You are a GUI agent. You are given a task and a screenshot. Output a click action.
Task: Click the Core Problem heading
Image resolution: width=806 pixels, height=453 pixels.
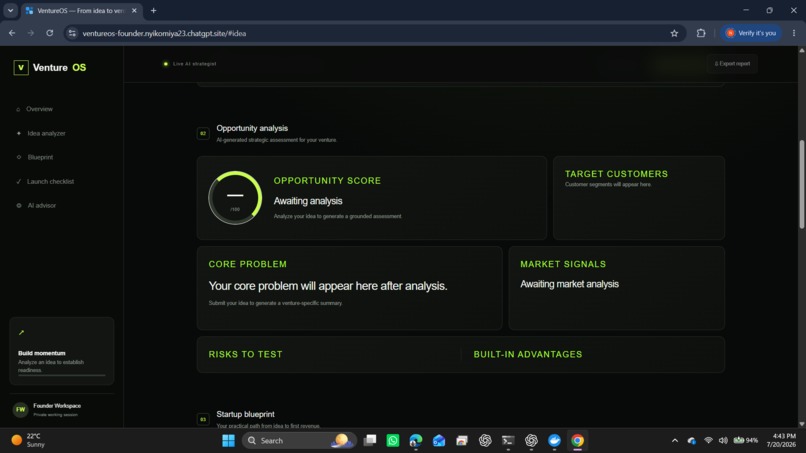[x=248, y=264]
